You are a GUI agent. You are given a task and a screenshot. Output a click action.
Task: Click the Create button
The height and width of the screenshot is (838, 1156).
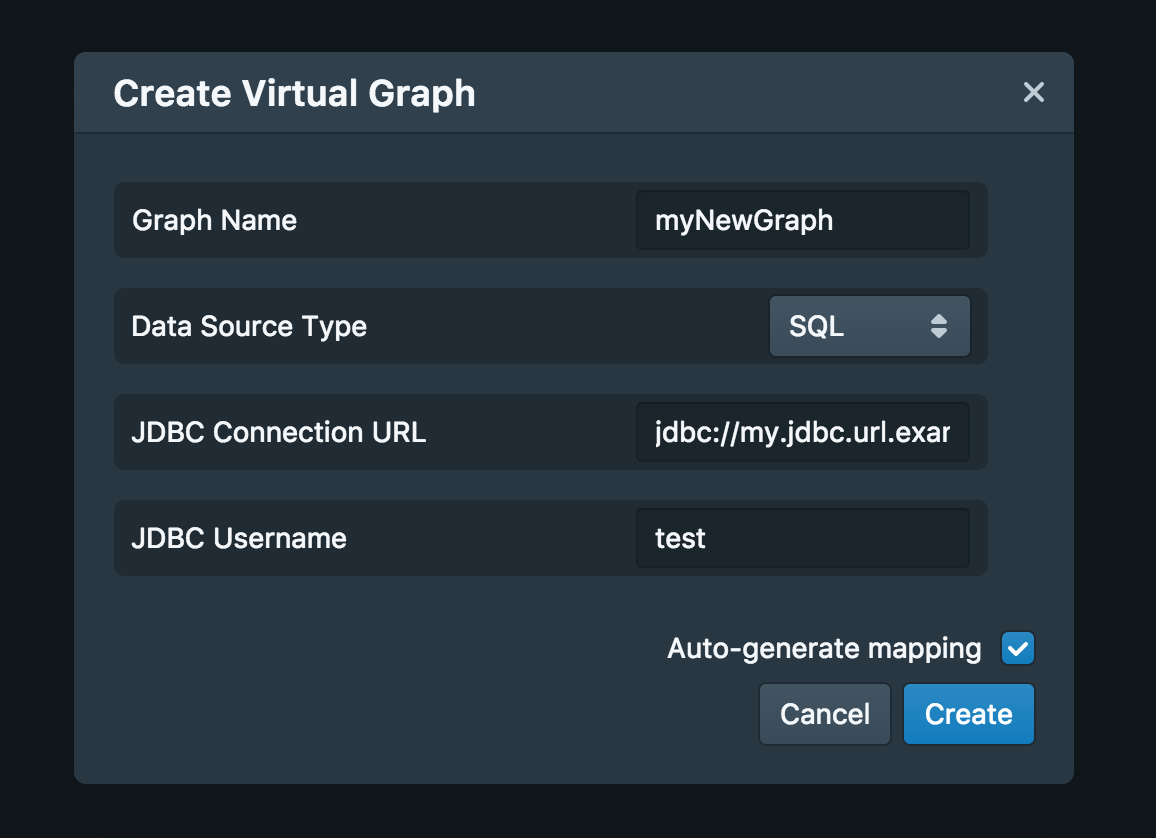click(969, 714)
